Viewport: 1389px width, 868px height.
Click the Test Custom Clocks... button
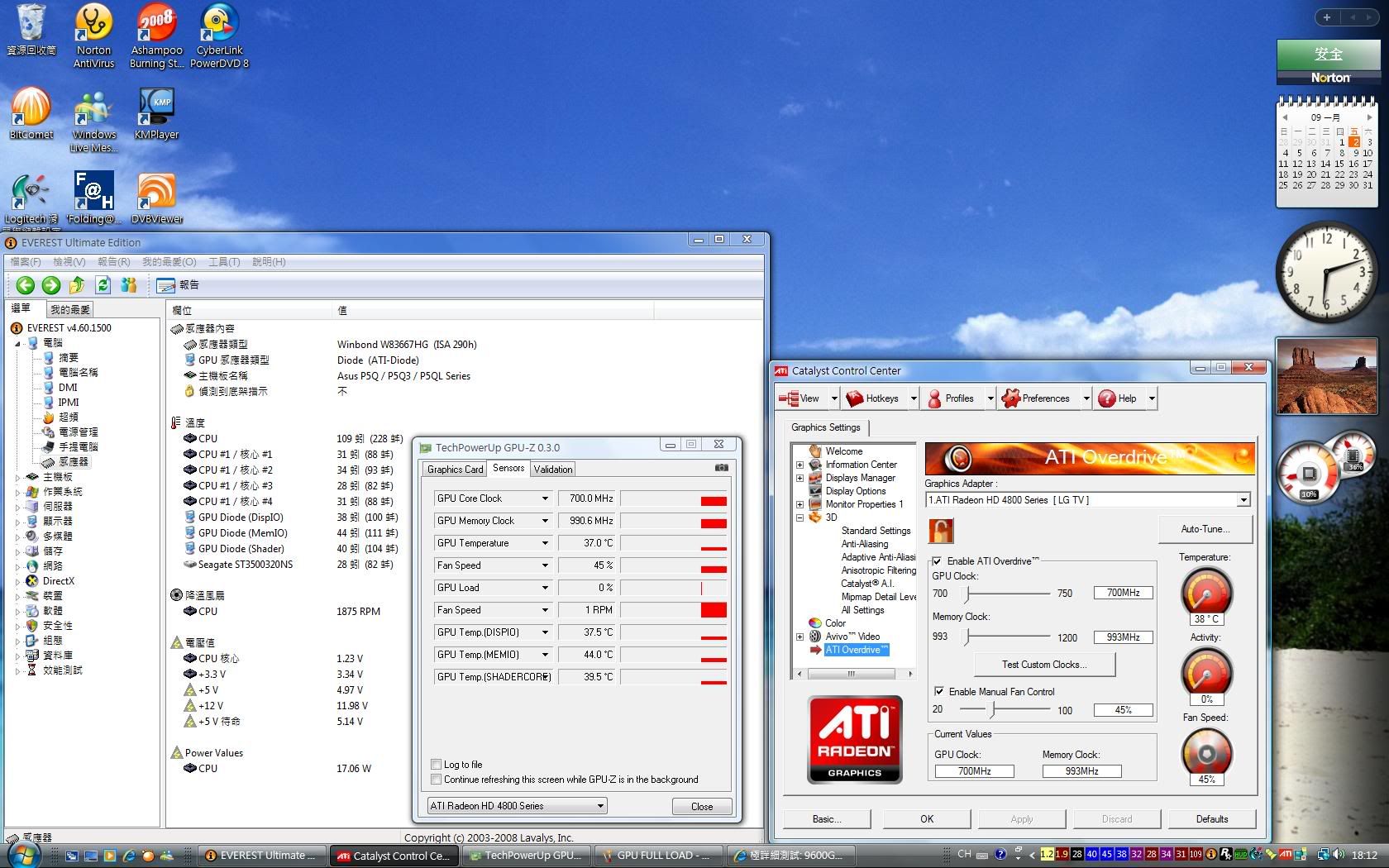1044,665
